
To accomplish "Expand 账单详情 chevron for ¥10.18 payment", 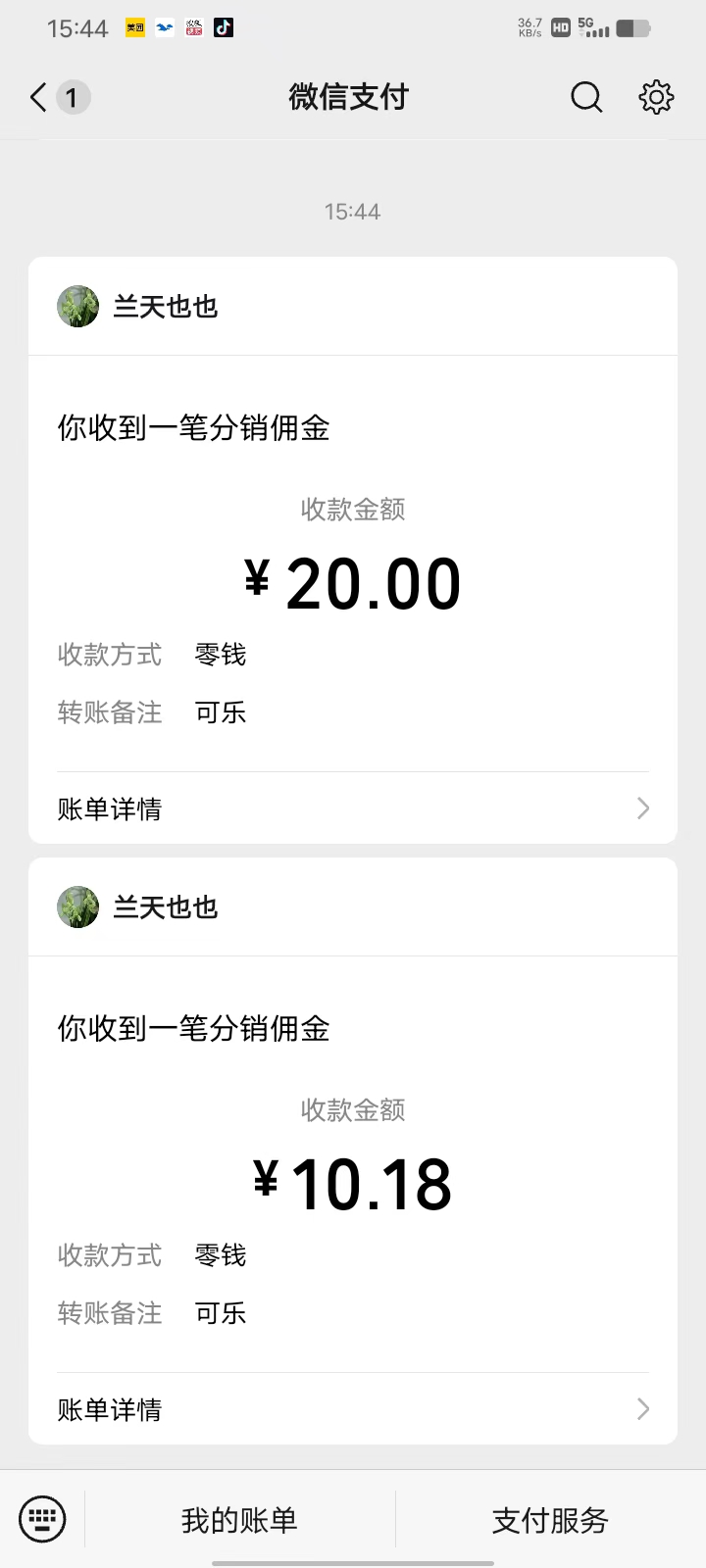I will pyautogui.click(x=643, y=1409).
